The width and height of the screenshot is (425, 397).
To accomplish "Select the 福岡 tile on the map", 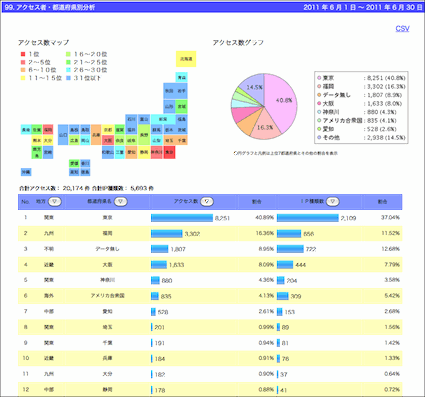I will coord(48,129).
